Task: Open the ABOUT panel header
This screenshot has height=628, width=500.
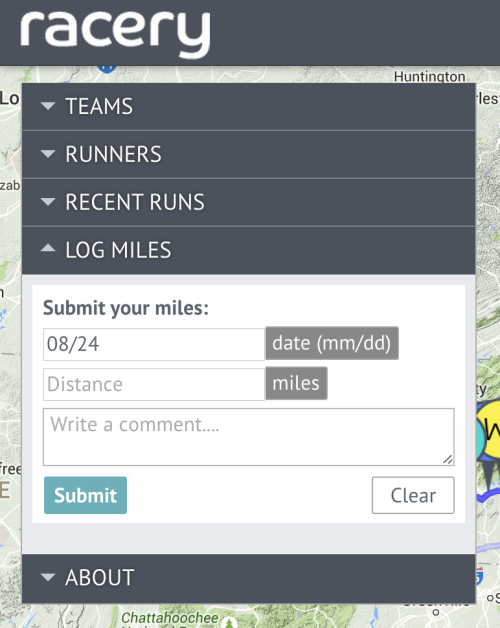Action: point(249,578)
